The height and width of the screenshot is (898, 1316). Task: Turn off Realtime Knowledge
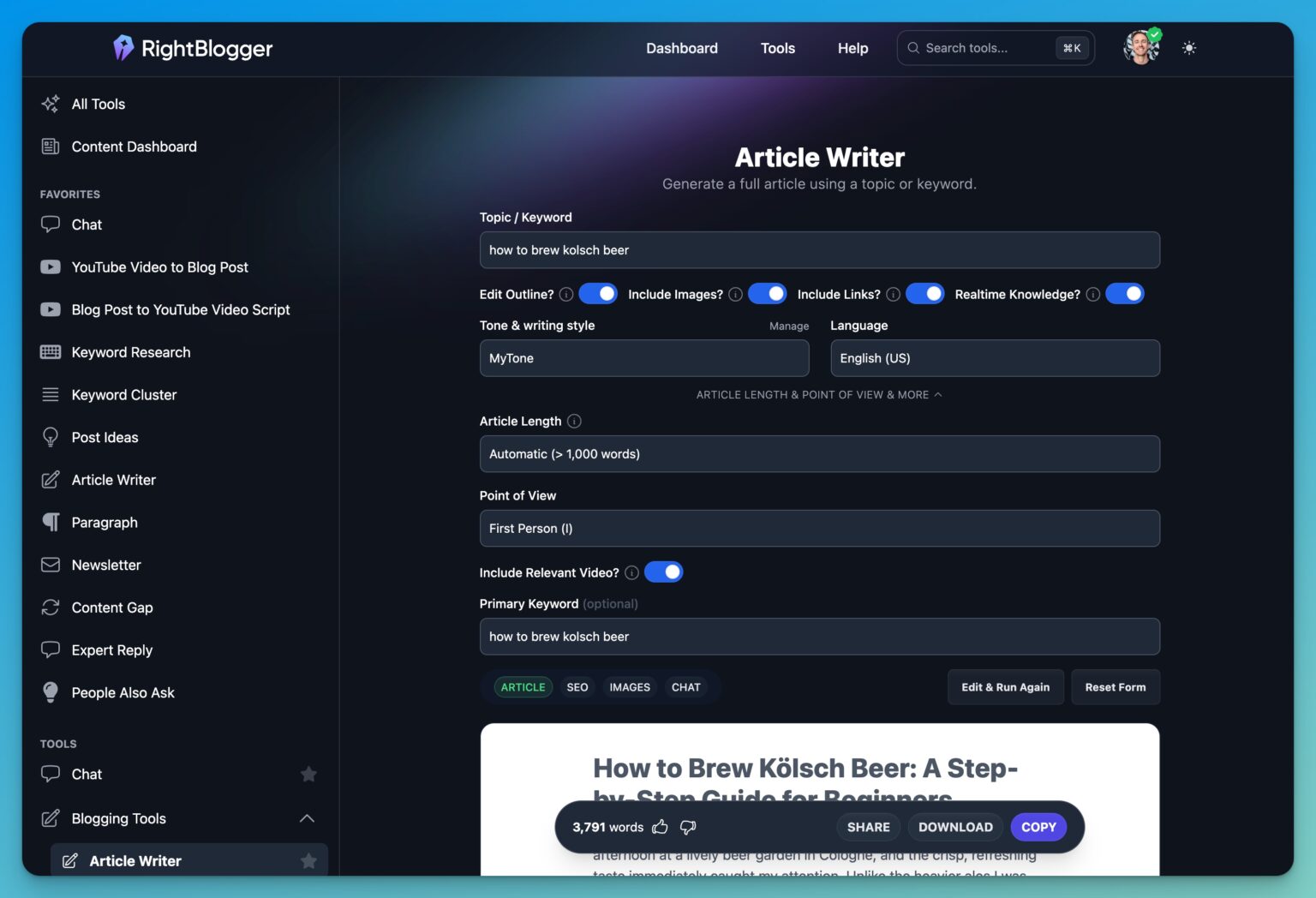coord(1125,293)
